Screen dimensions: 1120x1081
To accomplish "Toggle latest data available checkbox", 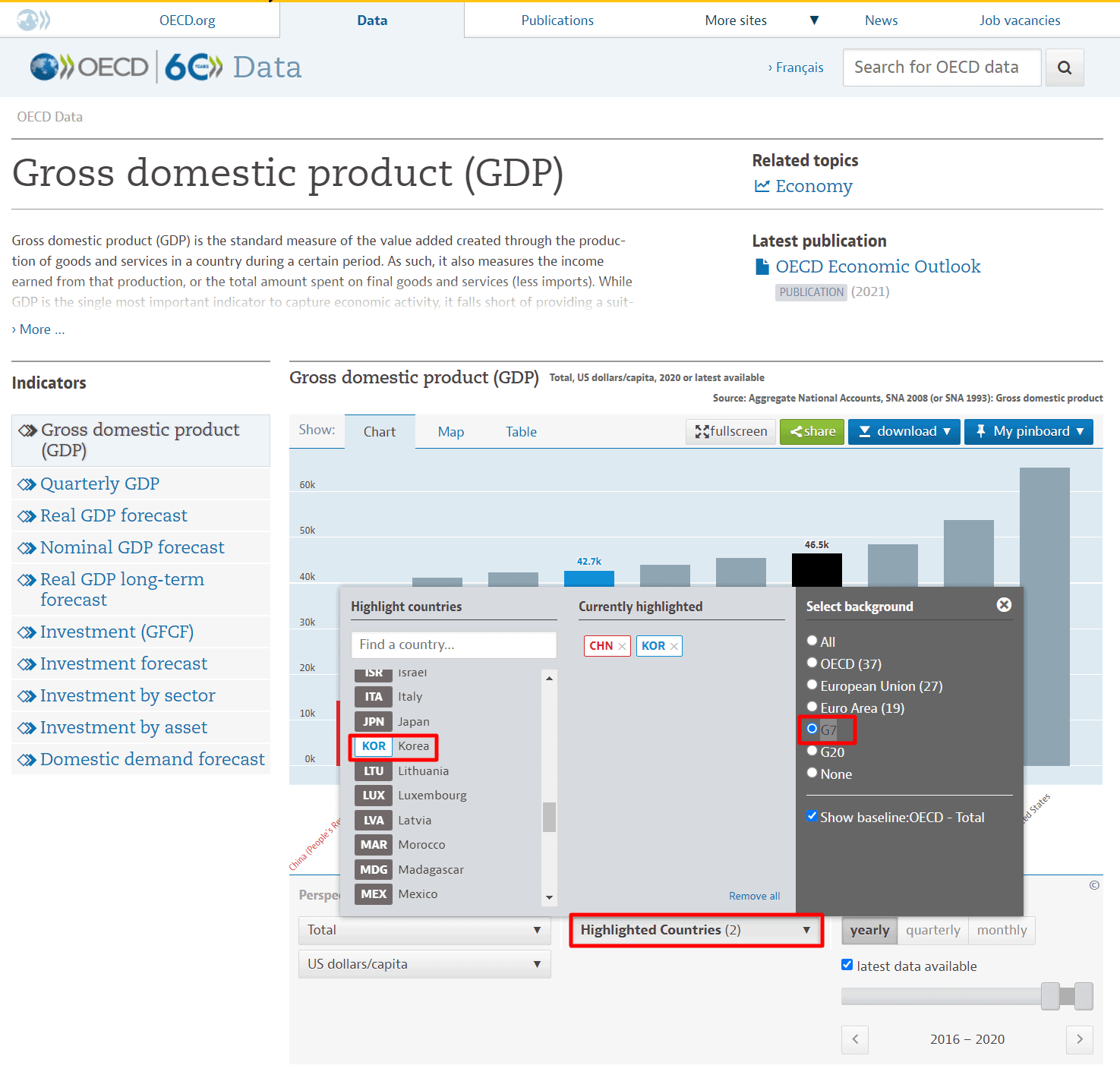I will point(847,965).
